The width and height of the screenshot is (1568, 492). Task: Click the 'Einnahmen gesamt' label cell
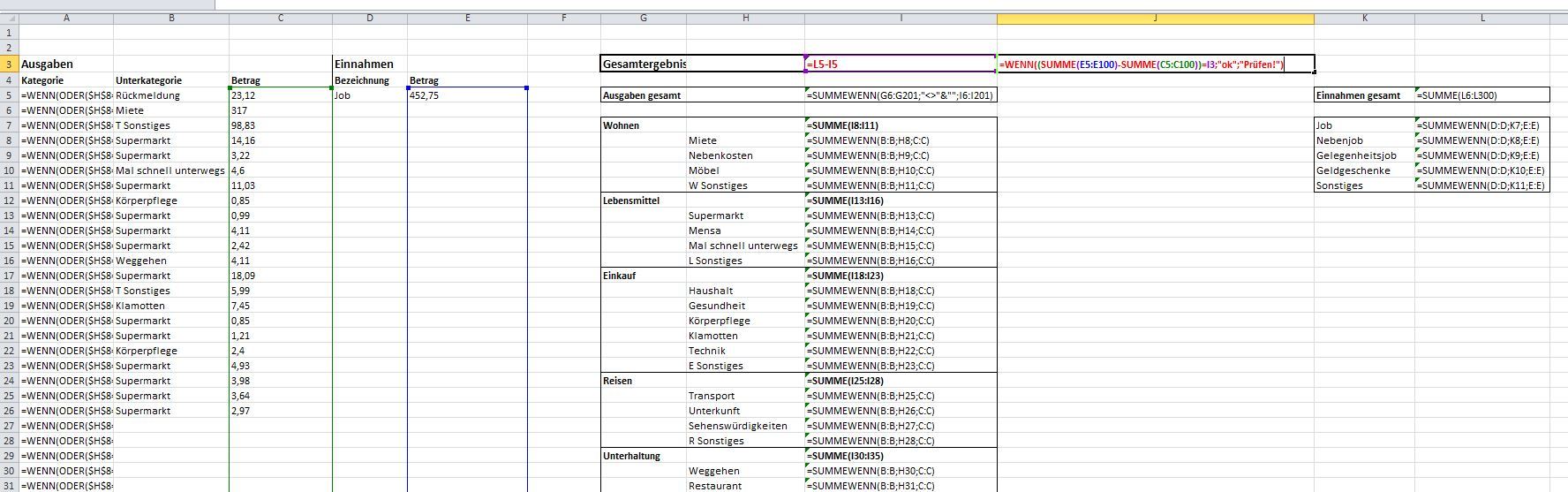click(1364, 95)
